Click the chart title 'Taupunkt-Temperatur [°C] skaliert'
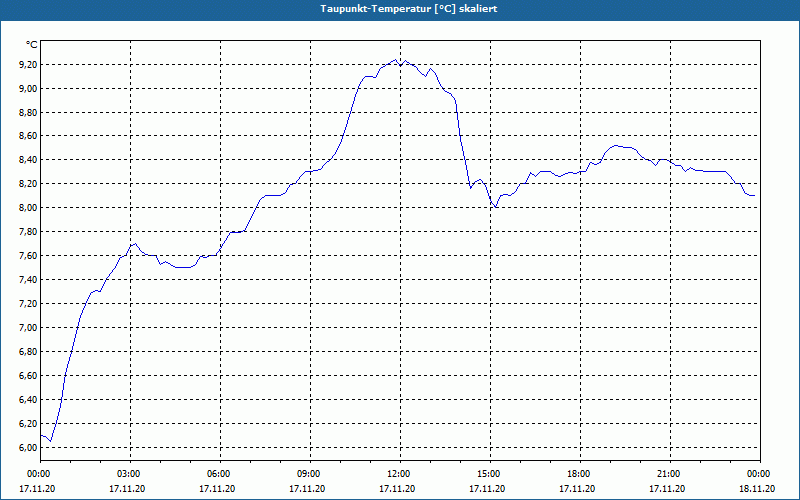This screenshot has width=800, height=500. (409, 9)
